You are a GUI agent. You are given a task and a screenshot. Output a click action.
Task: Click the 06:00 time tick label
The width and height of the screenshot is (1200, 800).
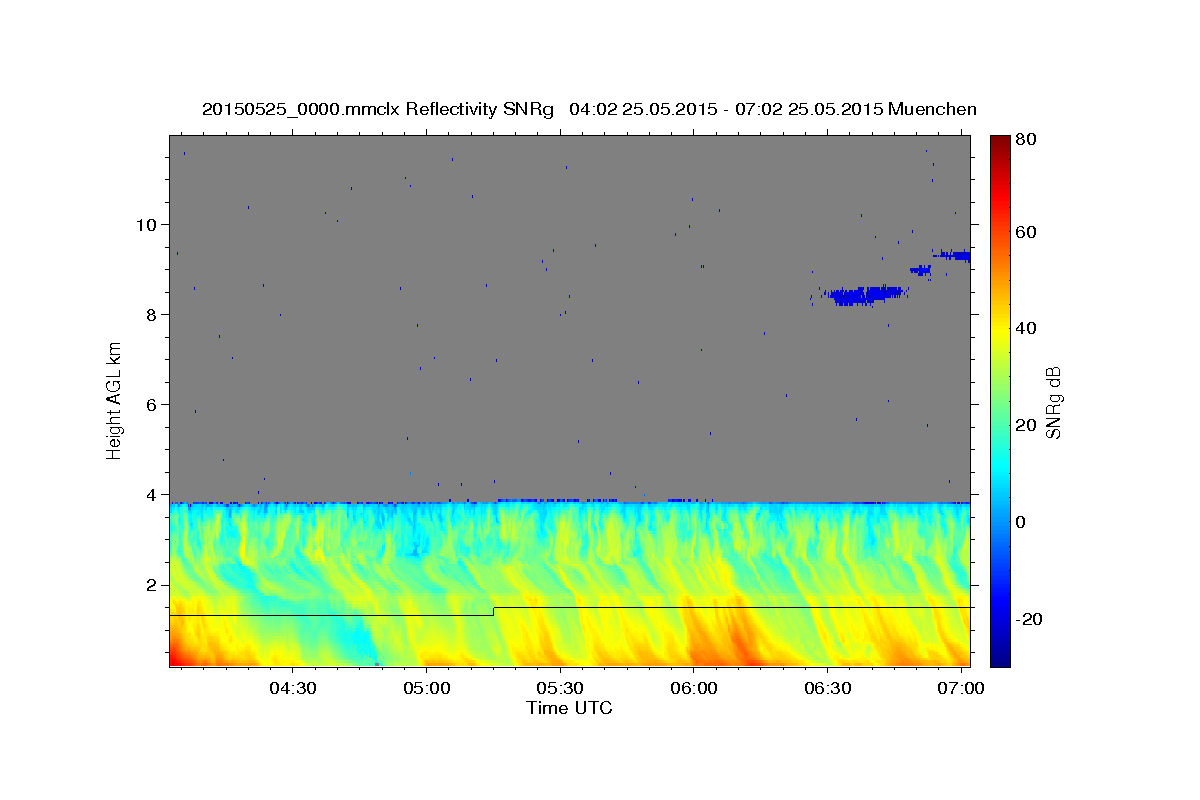coord(694,688)
